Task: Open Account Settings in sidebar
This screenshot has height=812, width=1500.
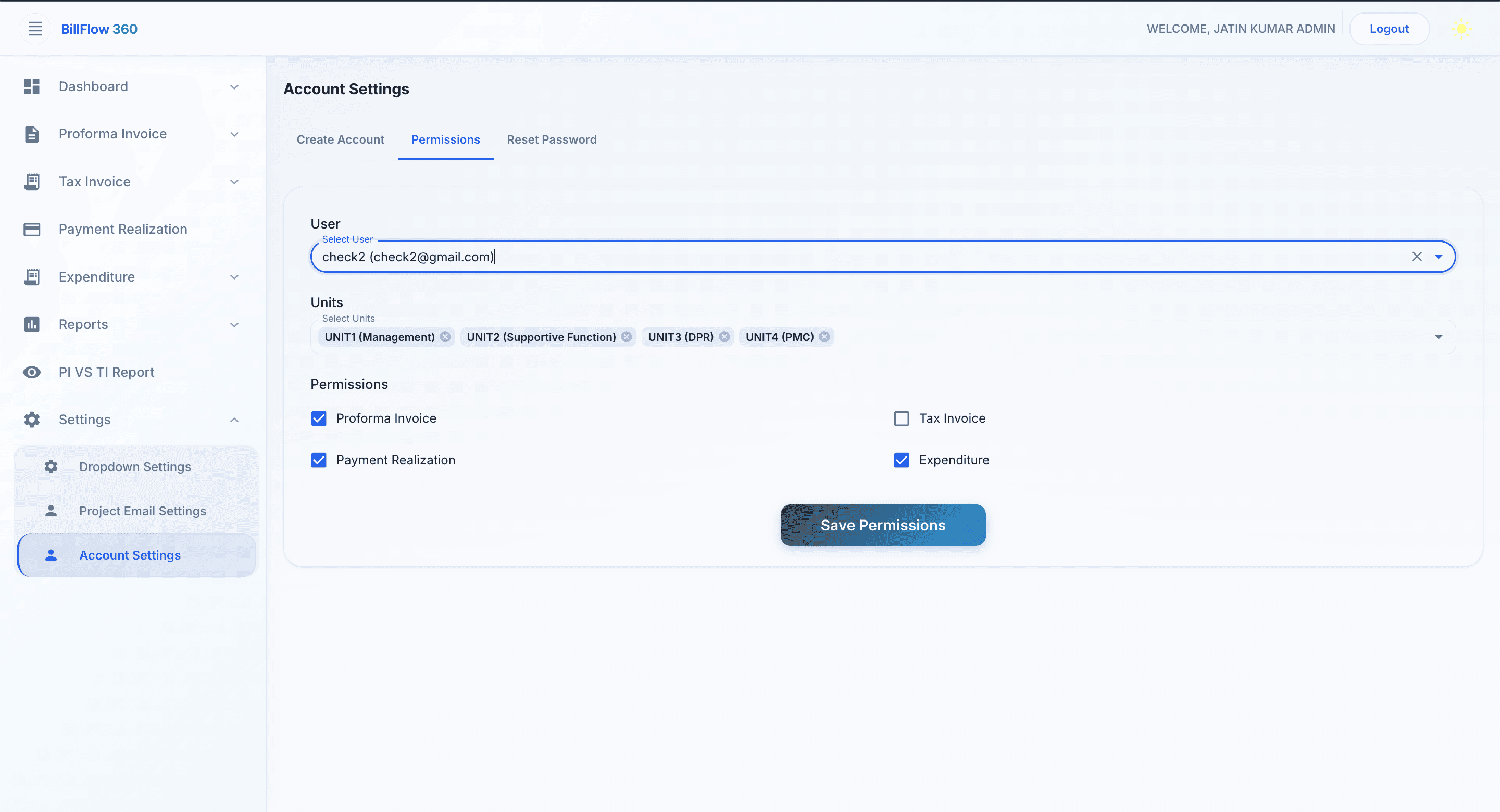Action: (x=135, y=555)
